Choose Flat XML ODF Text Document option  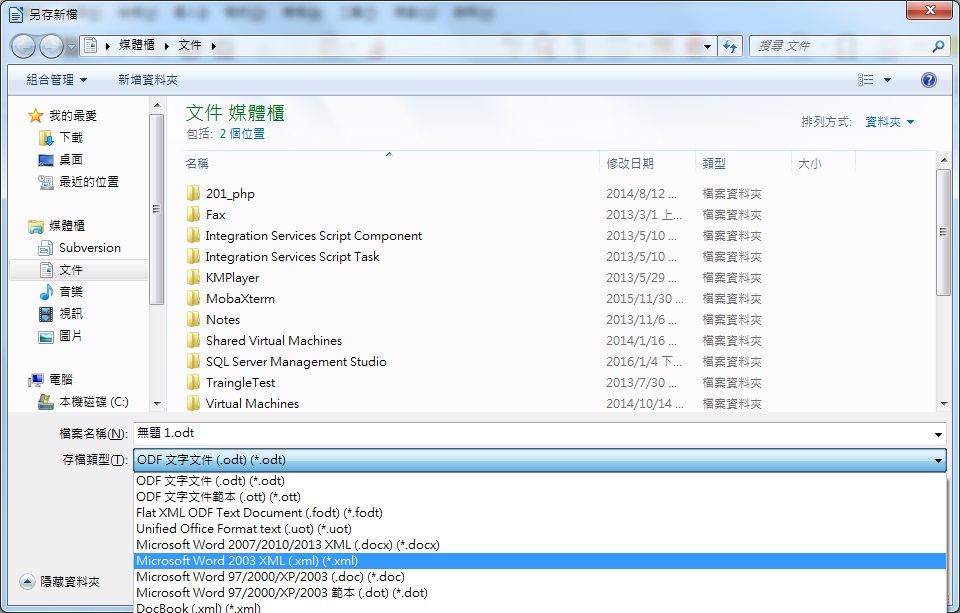(x=259, y=513)
